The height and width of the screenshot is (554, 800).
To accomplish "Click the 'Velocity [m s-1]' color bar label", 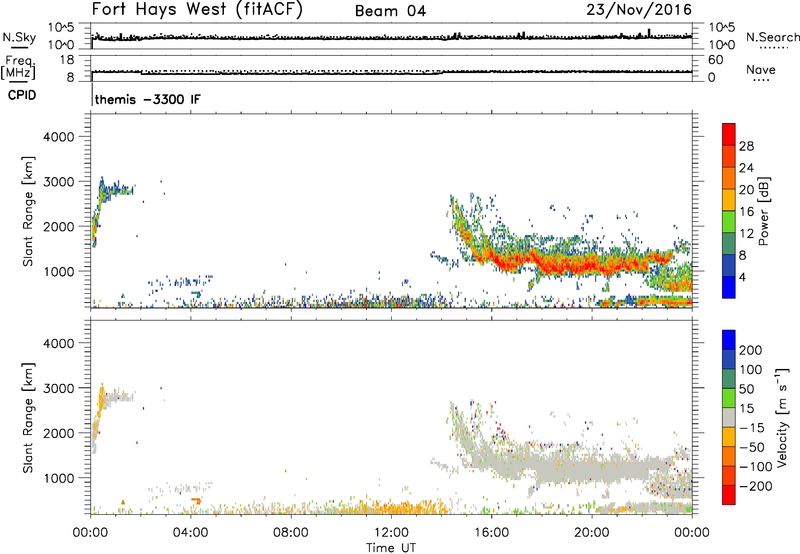I will click(782, 417).
